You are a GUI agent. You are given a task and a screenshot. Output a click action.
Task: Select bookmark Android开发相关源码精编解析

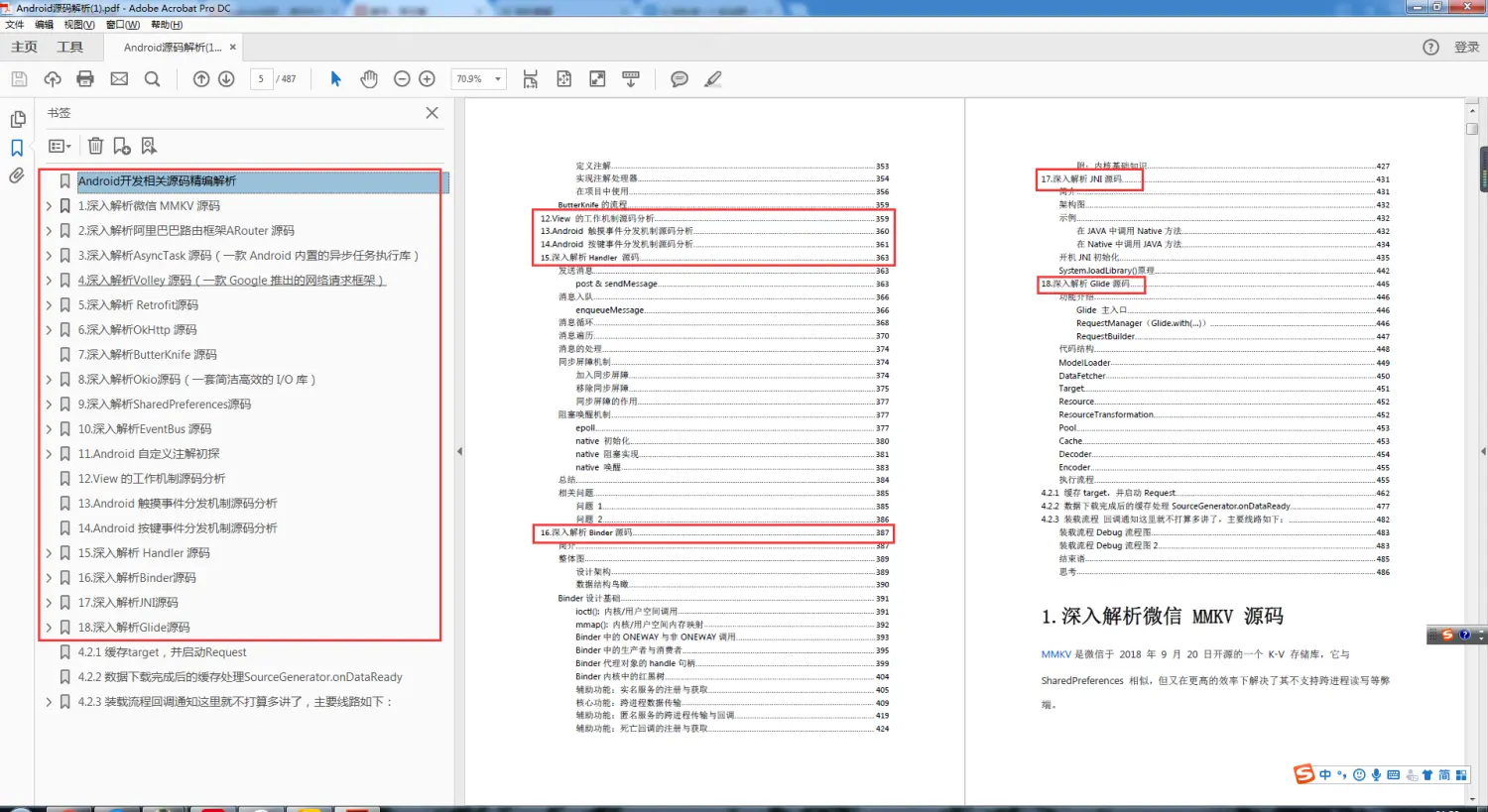point(157,181)
